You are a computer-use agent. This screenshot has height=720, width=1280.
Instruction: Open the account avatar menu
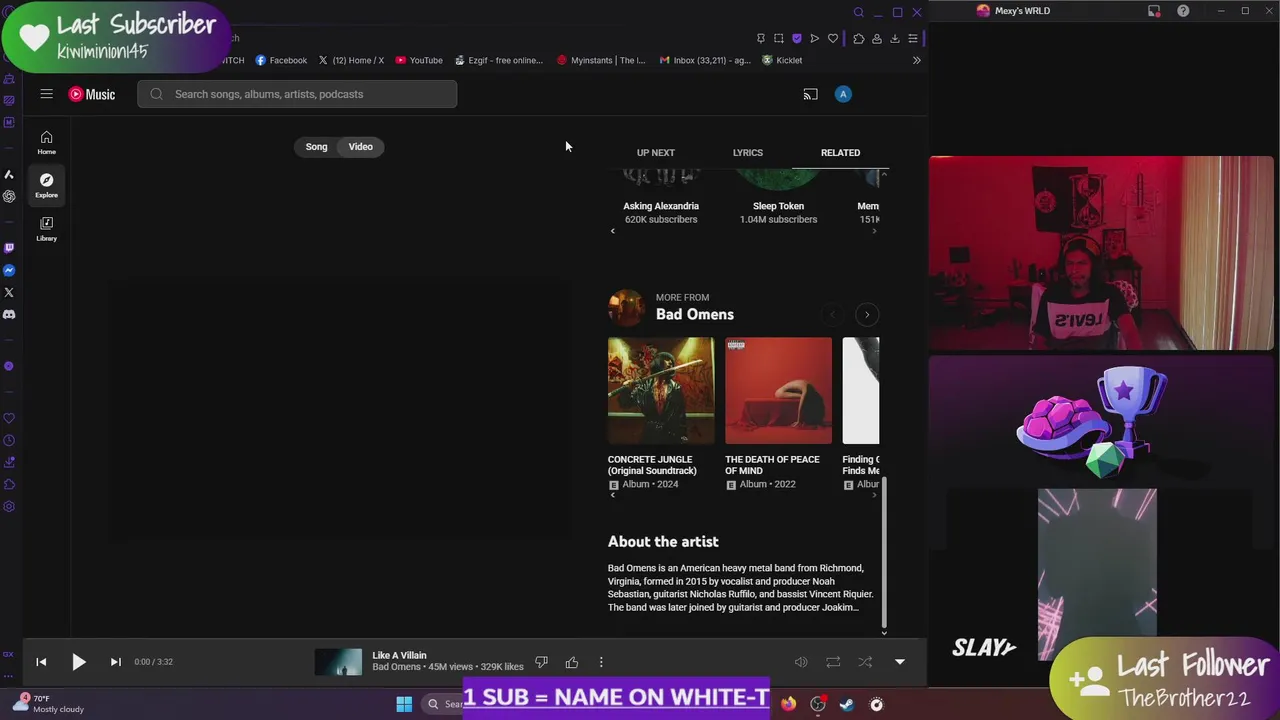(x=843, y=94)
